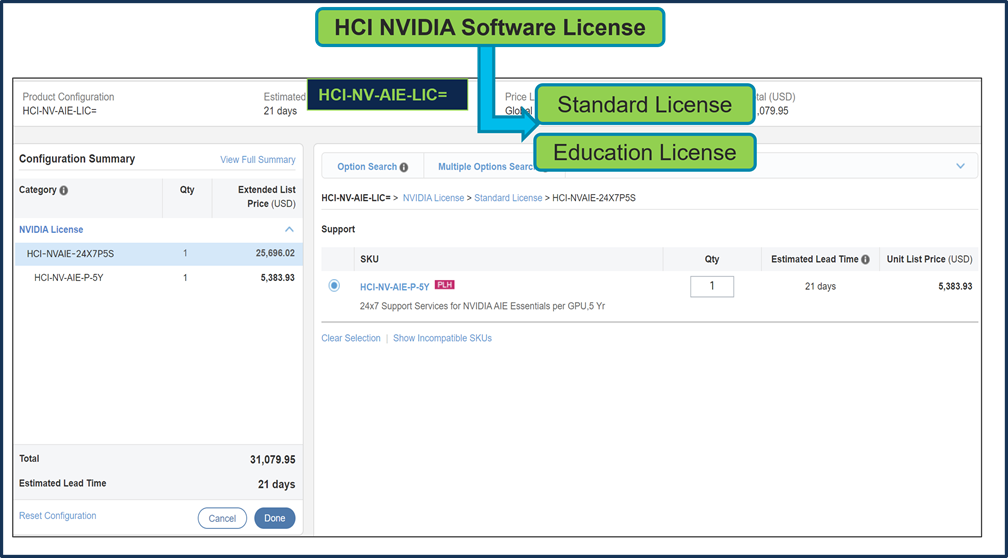The width and height of the screenshot is (1008, 558).
Task: Select the HCI-NV-AIE-P-5Y radio button
Action: click(334, 286)
